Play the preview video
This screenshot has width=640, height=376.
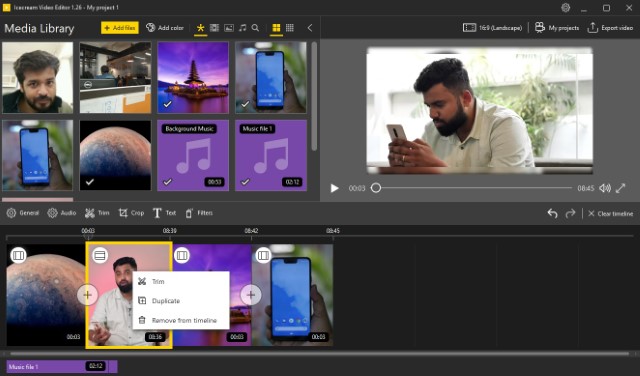[335, 188]
